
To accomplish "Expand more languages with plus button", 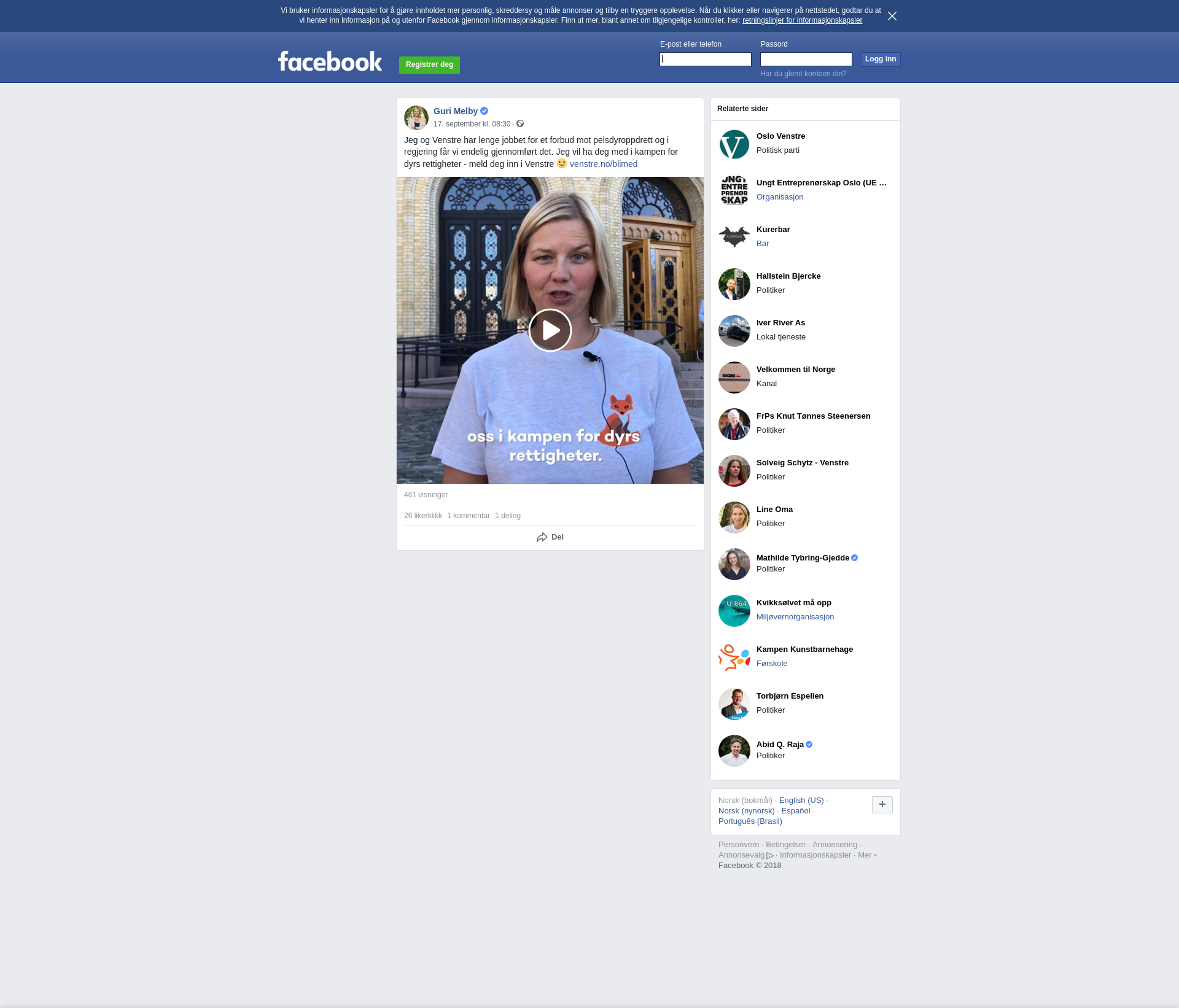I will [882, 805].
